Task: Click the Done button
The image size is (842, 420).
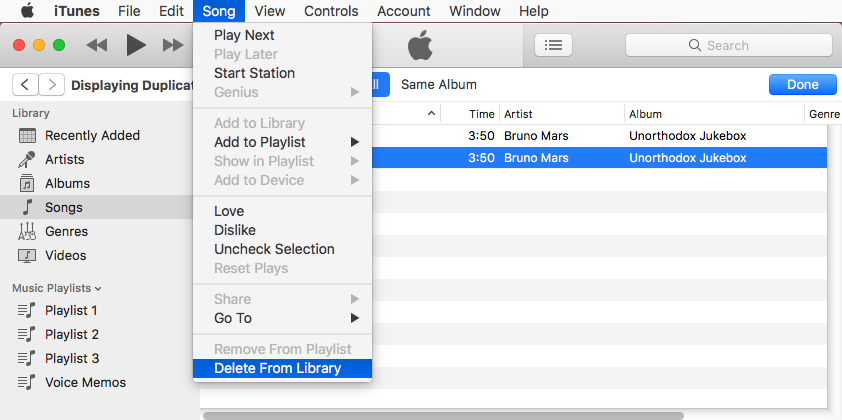Action: 802,85
